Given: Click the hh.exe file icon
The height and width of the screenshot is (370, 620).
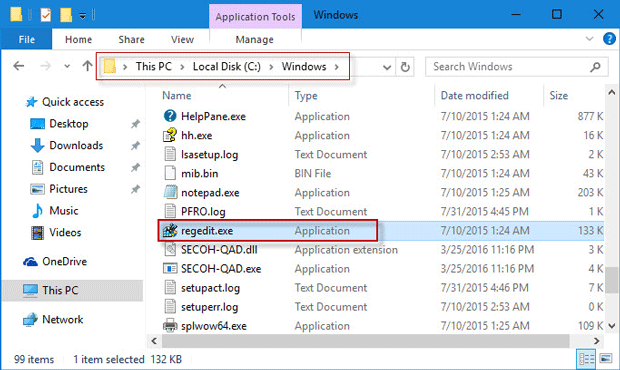Looking at the screenshot, I should [x=170, y=135].
